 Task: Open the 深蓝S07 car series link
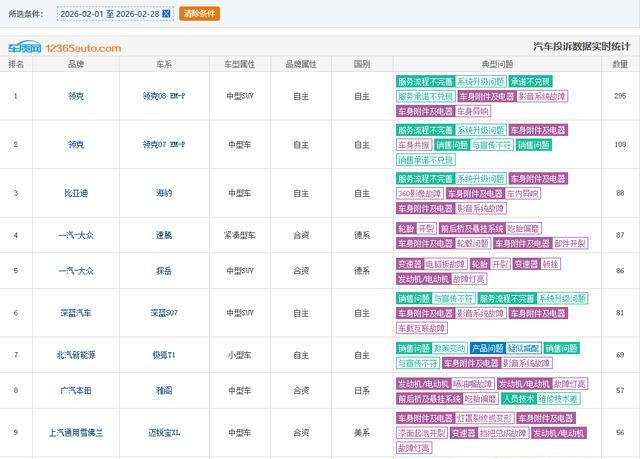click(163, 313)
